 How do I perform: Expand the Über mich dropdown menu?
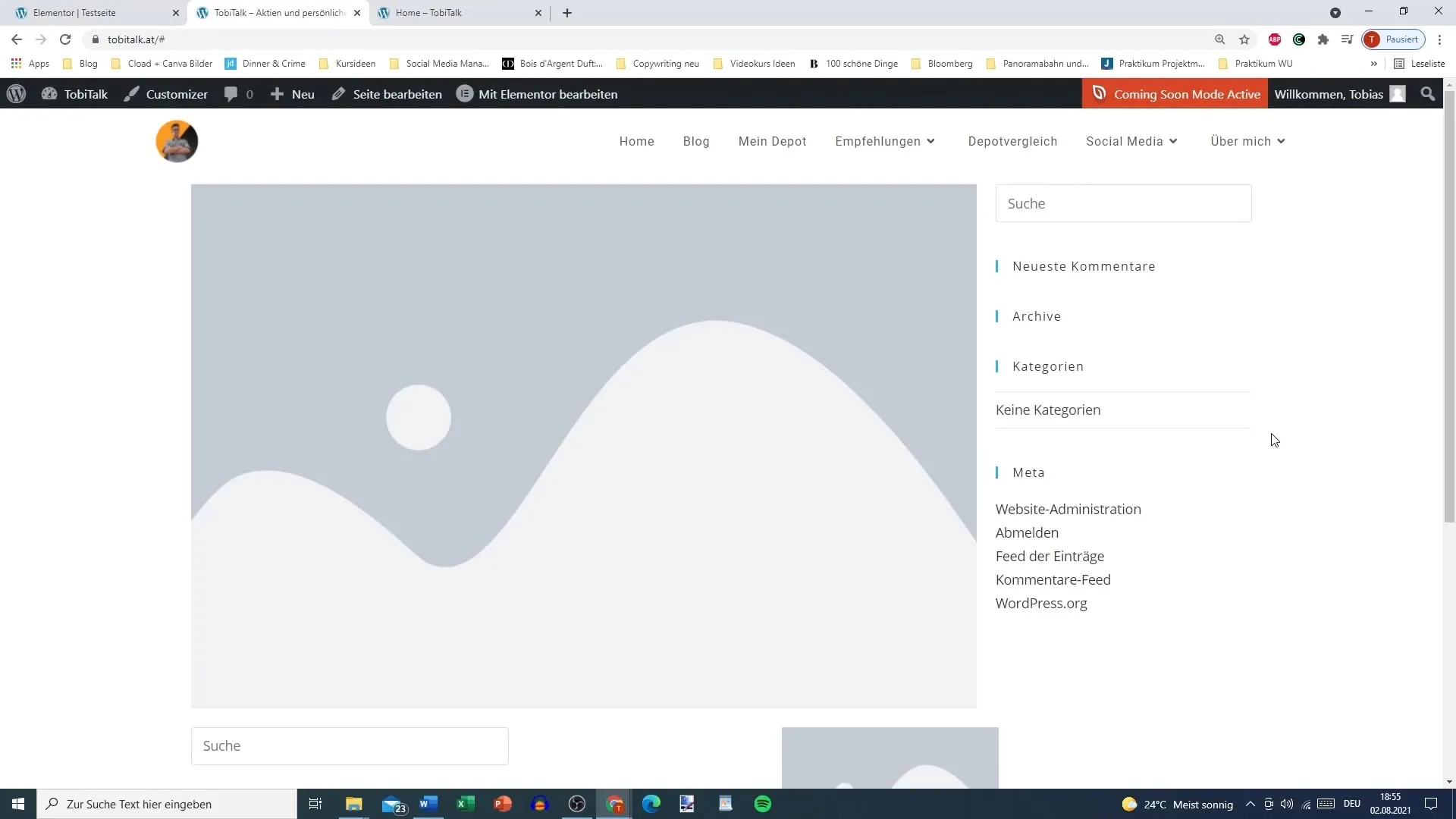(1247, 141)
